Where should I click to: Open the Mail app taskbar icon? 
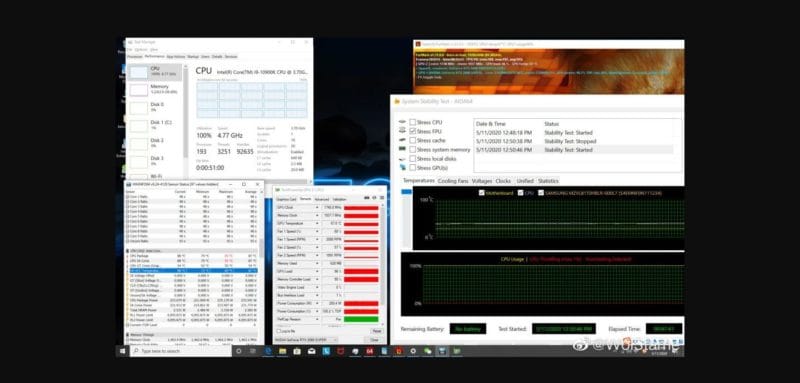[x=311, y=351]
